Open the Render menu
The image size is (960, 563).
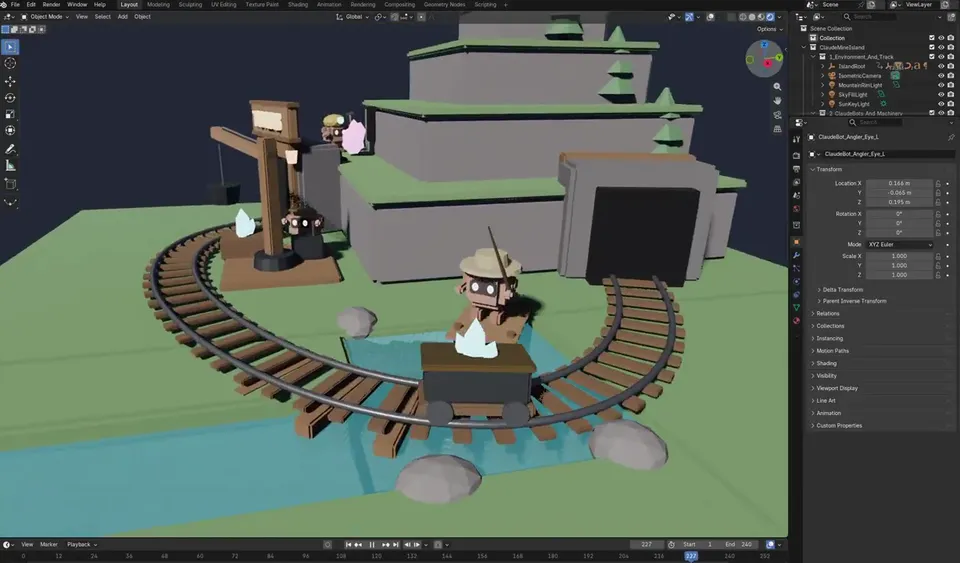coord(51,4)
